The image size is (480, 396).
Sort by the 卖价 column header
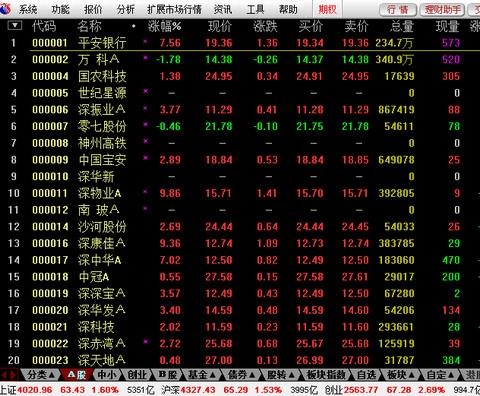[356, 26]
